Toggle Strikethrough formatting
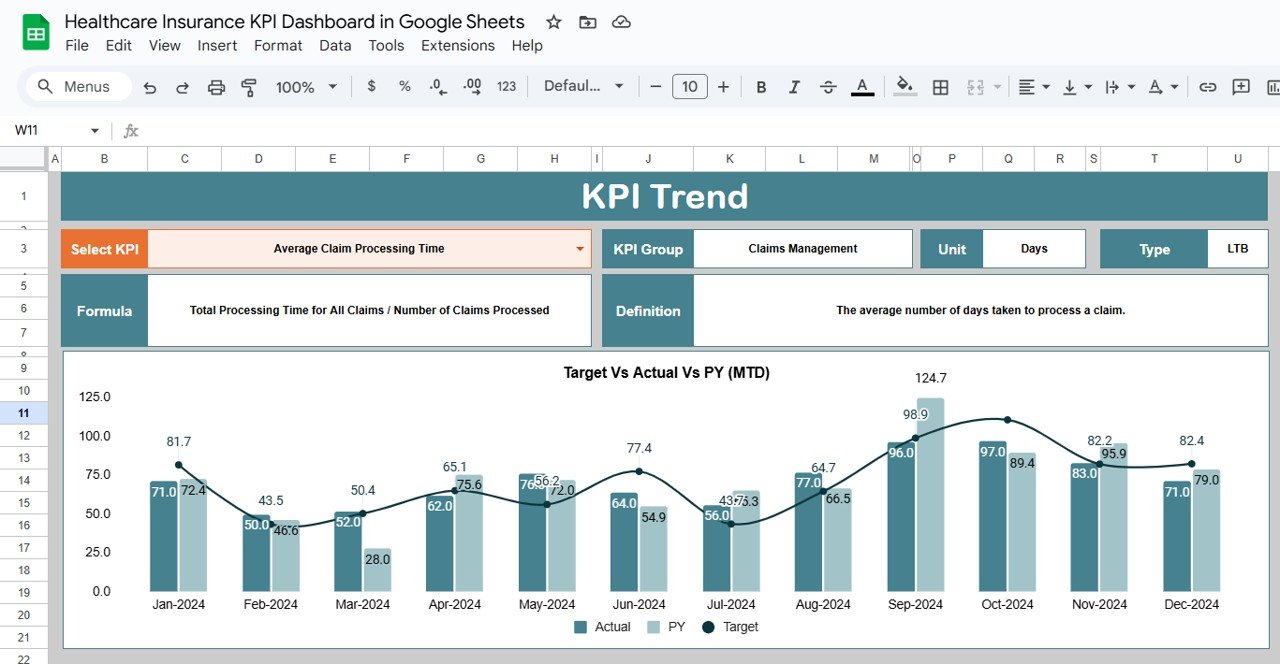1280x664 pixels. click(x=828, y=87)
